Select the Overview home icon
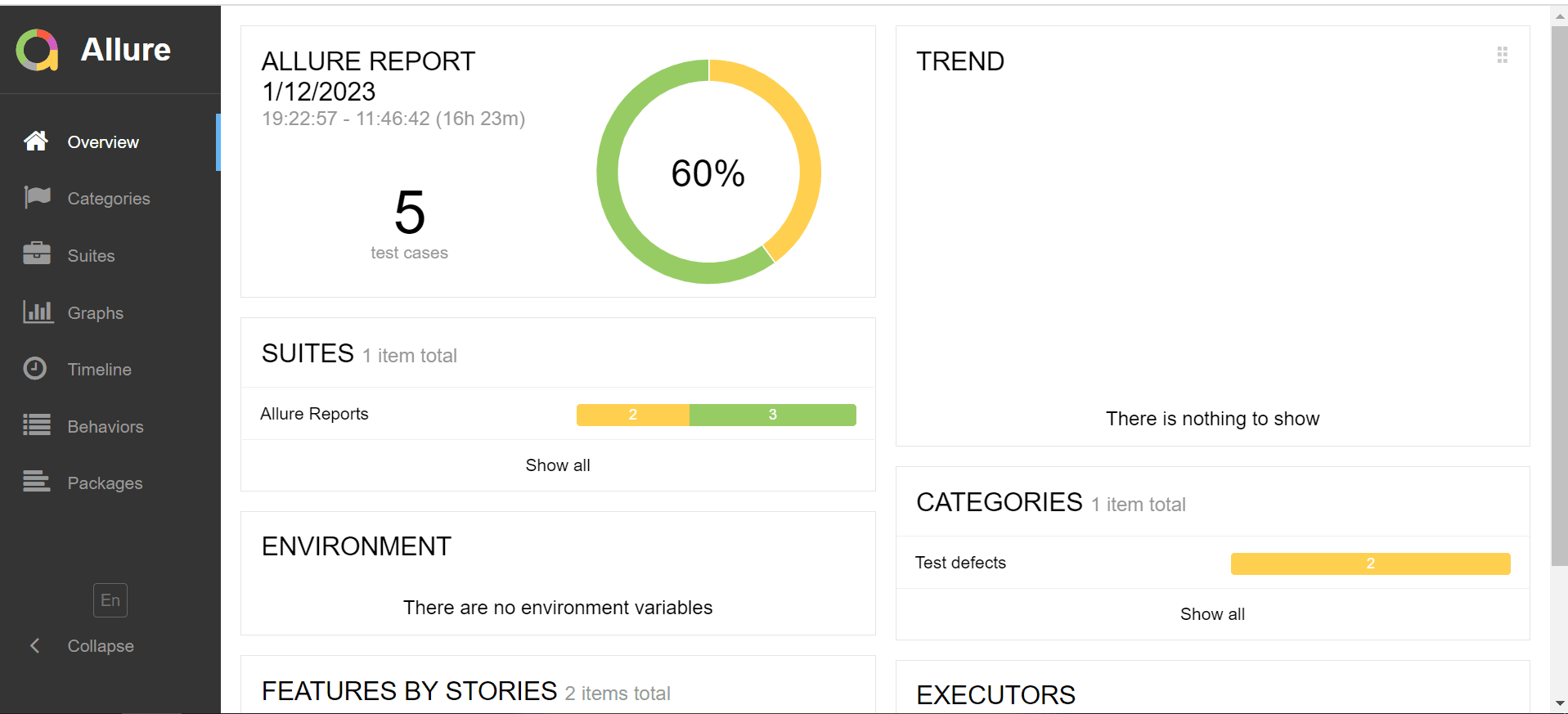 pos(36,141)
